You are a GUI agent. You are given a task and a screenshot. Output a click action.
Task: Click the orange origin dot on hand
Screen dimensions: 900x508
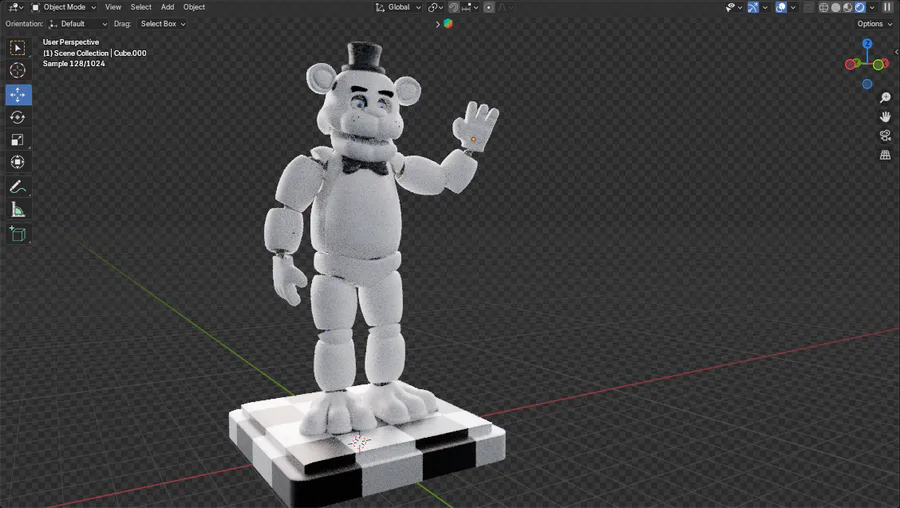474,139
